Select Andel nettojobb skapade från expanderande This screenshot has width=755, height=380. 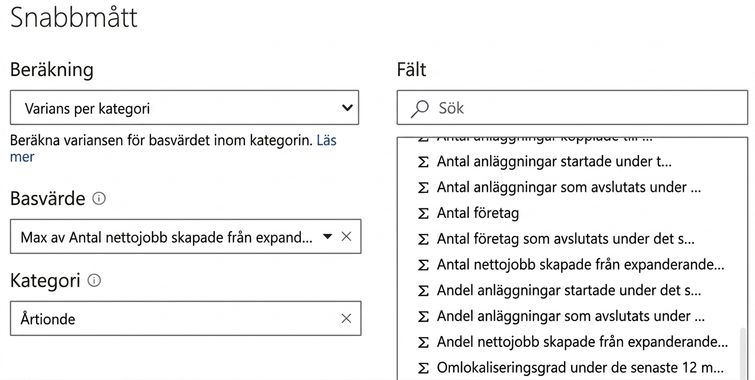tap(573, 341)
